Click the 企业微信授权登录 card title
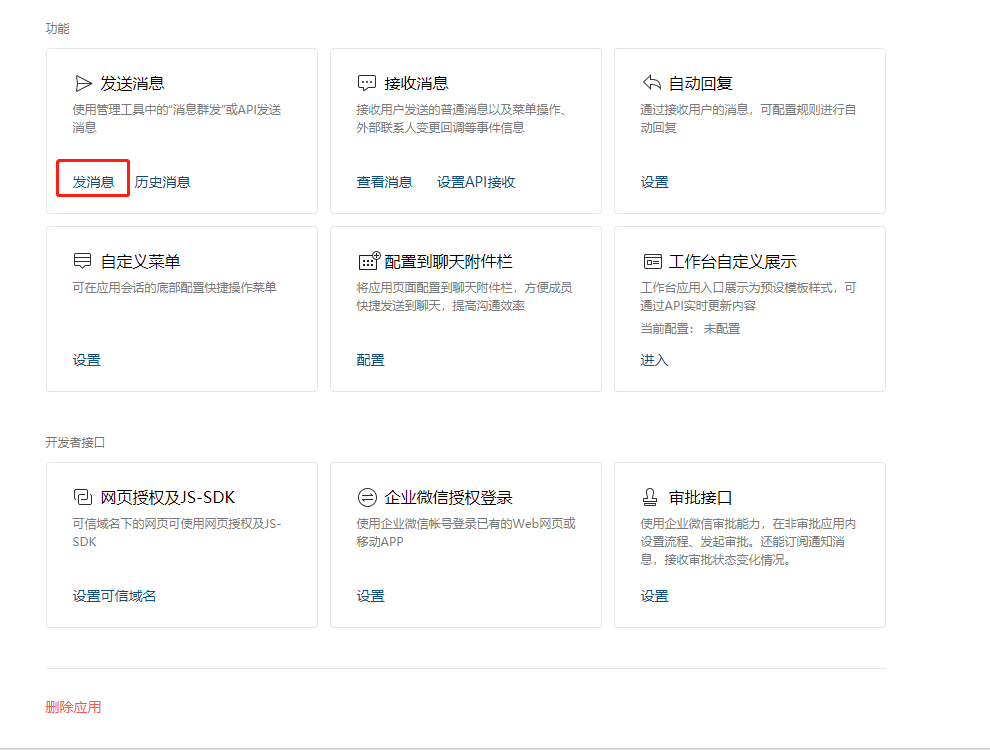The height and width of the screenshot is (750, 990). pos(448,497)
